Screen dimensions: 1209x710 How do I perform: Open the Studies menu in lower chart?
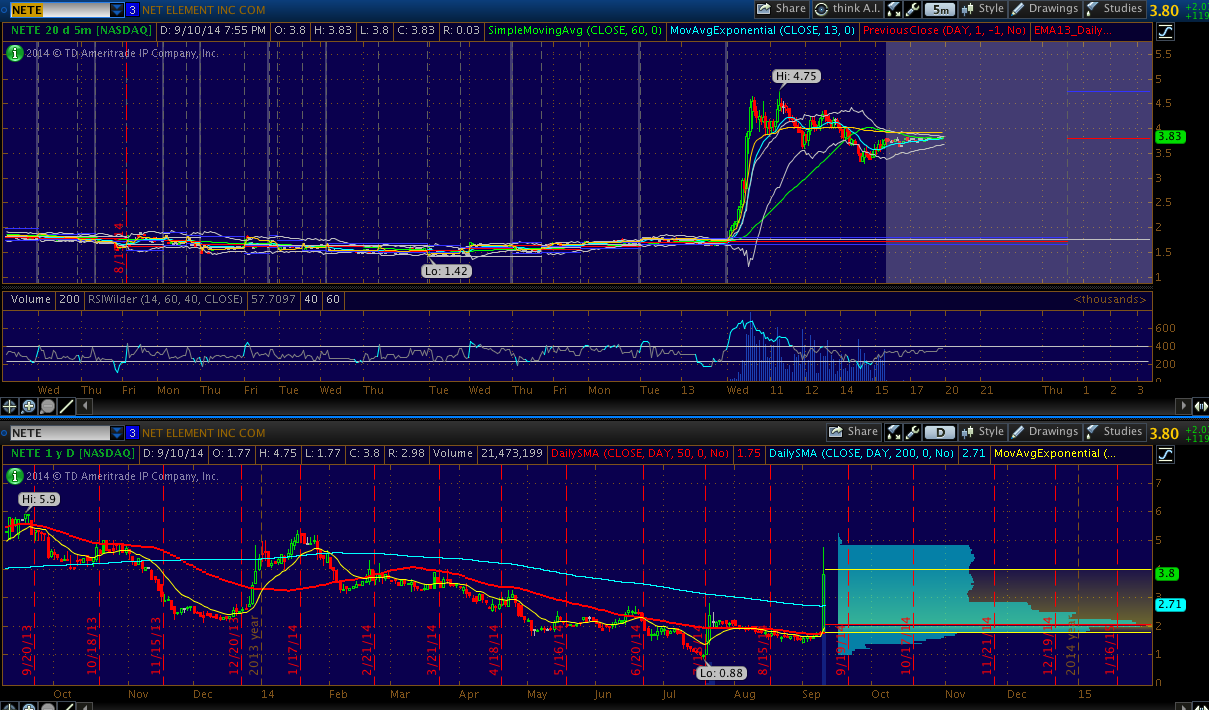pyautogui.click(x=1114, y=432)
